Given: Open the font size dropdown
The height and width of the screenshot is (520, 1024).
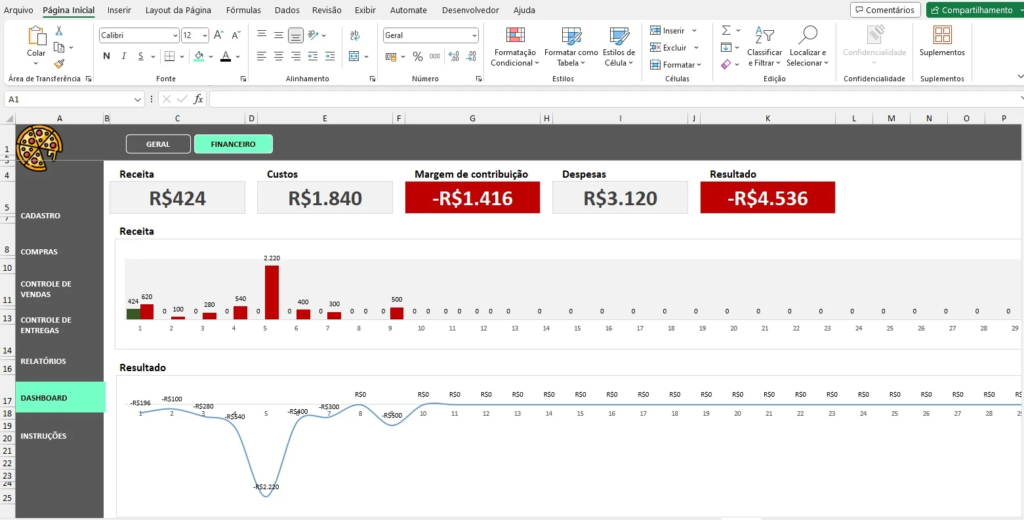Looking at the screenshot, I should click(x=203, y=35).
